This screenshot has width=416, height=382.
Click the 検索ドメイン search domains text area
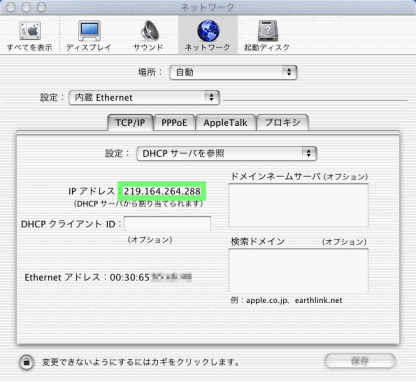(299, 270)
